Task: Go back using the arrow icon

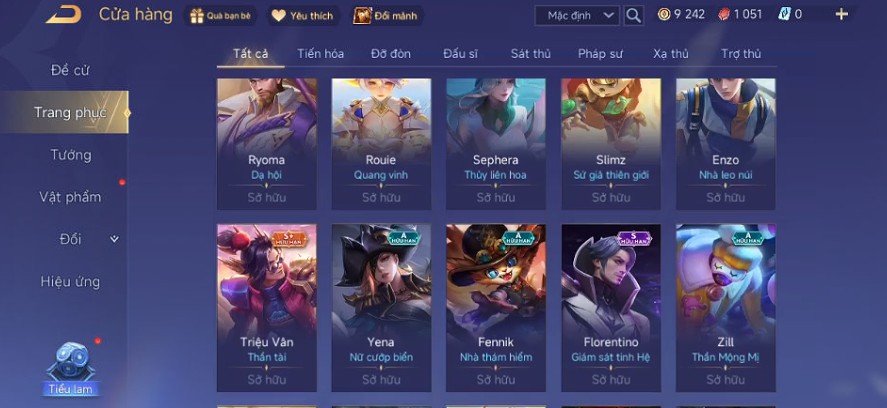Action: point(64,15)
